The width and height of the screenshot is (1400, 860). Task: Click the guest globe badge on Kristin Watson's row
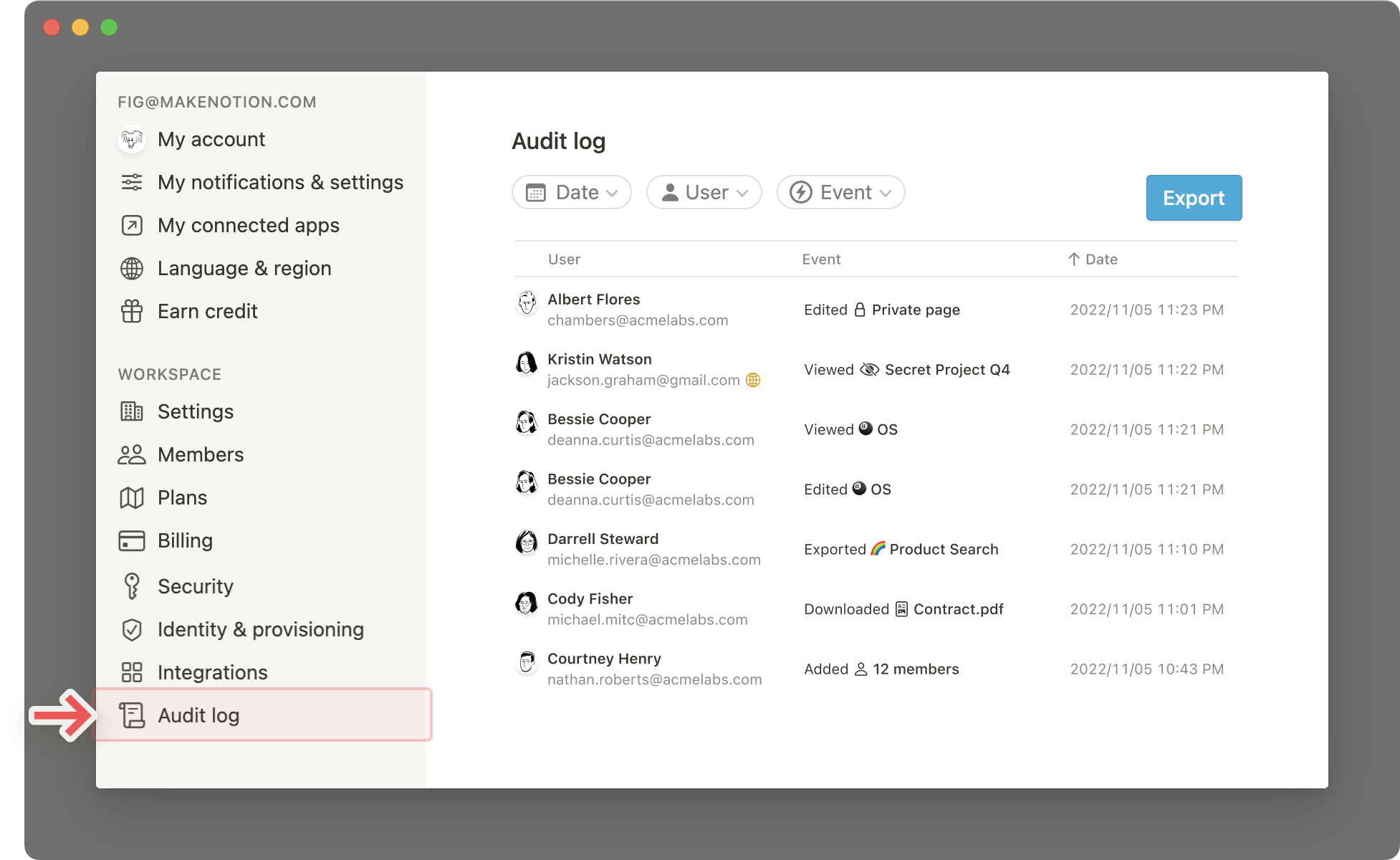(754, 380)
